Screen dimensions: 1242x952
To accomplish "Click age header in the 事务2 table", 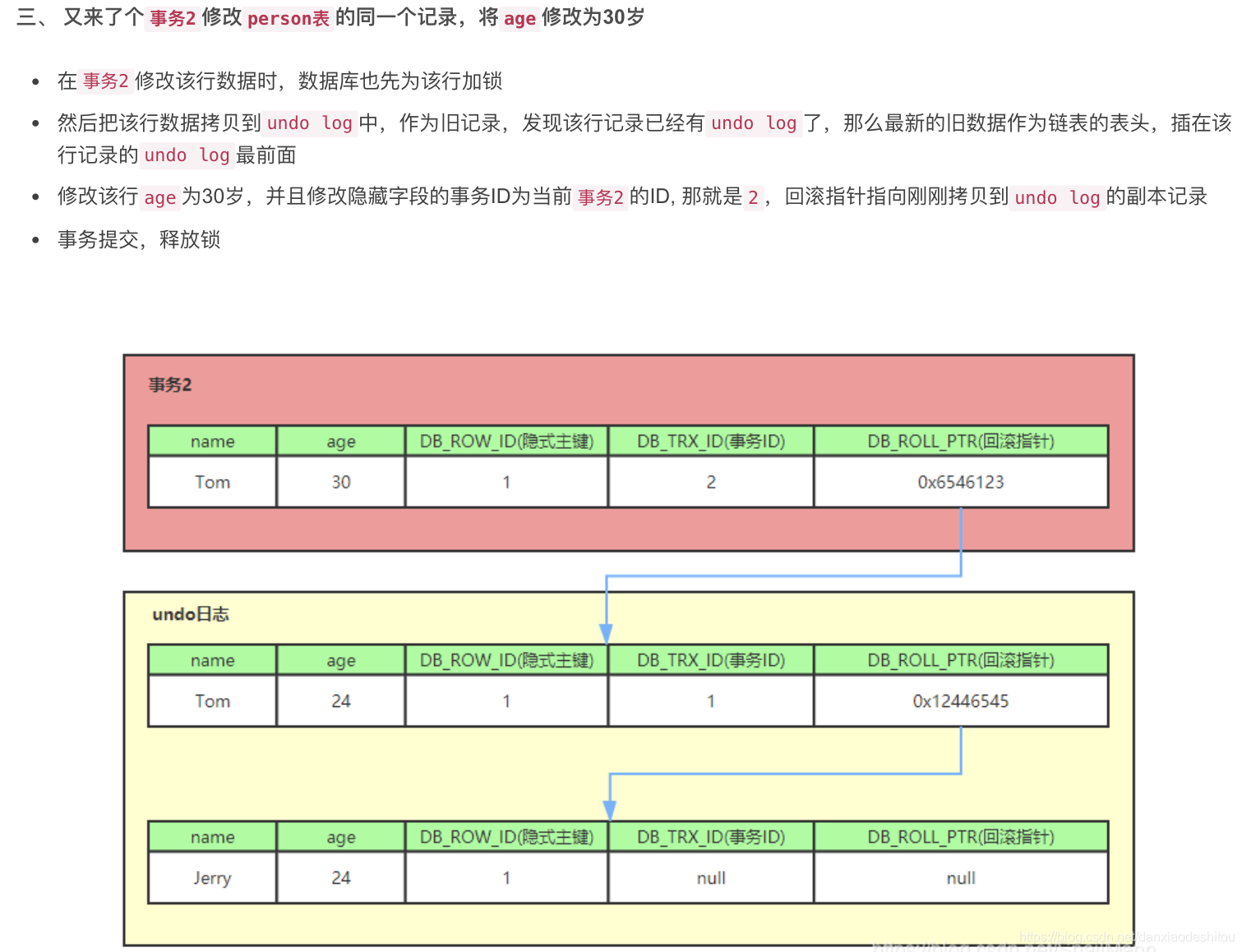I will pyautogui.click(x=341, y=441).
